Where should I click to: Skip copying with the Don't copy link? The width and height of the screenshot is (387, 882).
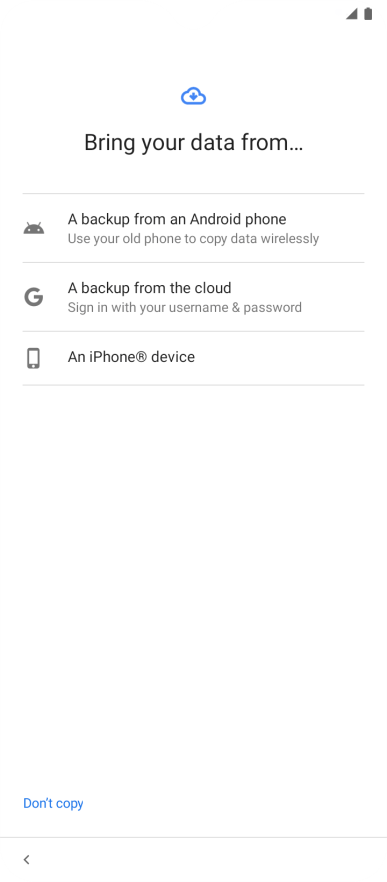(53, 803)
